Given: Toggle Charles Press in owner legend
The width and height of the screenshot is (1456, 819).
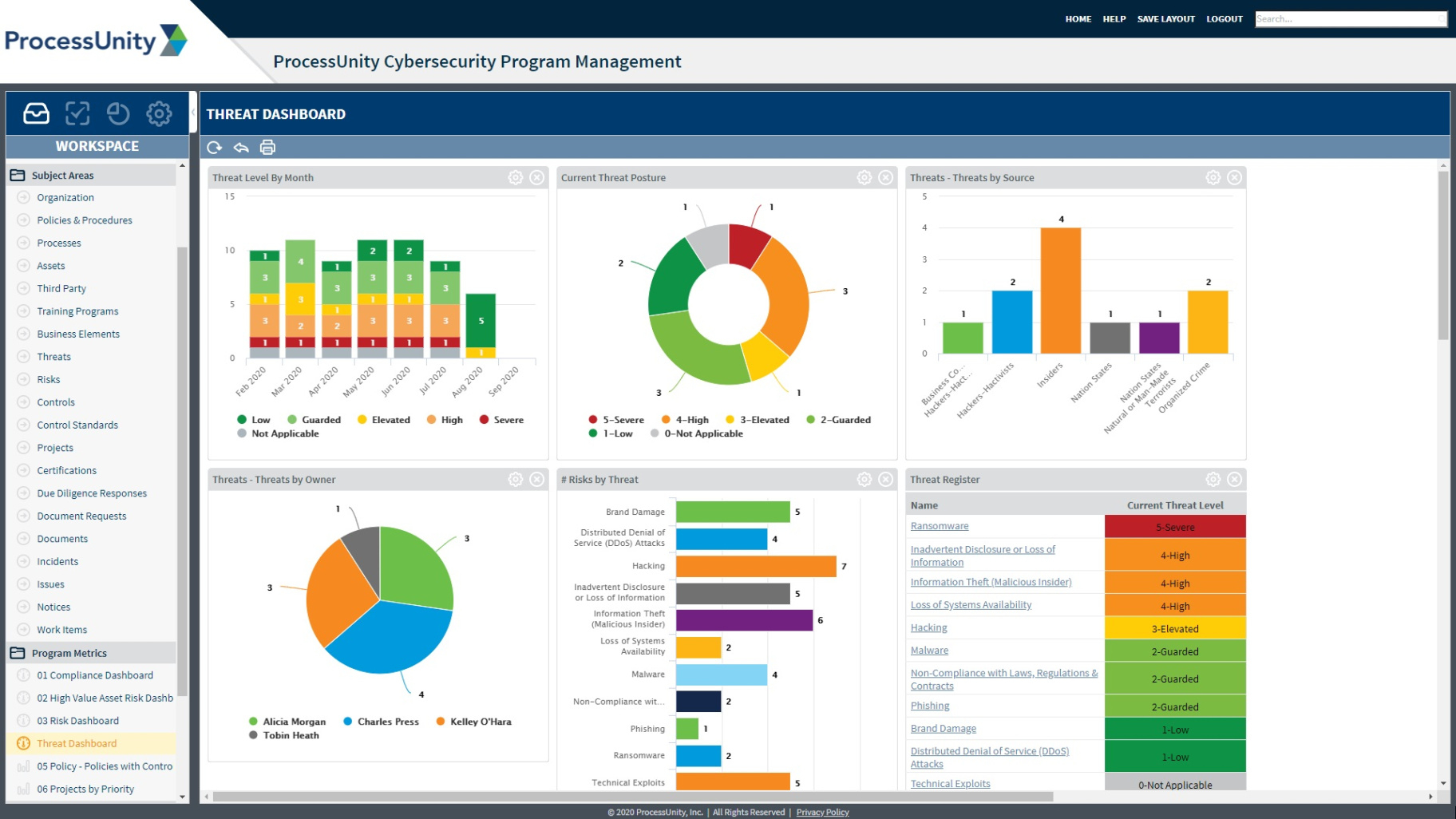Looking at the screenshot, I should [x=381, y=722].
